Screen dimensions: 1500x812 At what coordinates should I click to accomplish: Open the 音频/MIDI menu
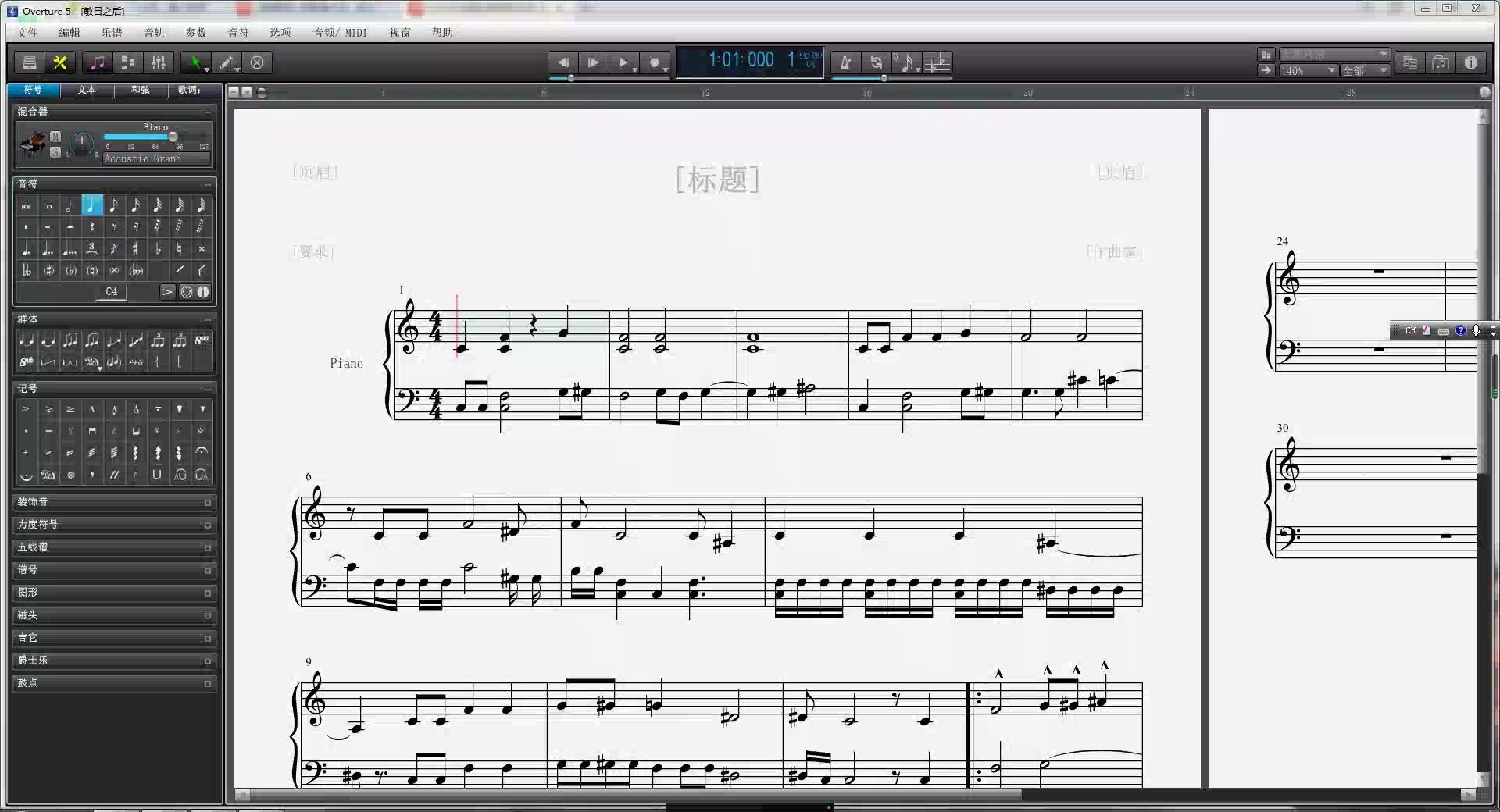click(340, 33)
